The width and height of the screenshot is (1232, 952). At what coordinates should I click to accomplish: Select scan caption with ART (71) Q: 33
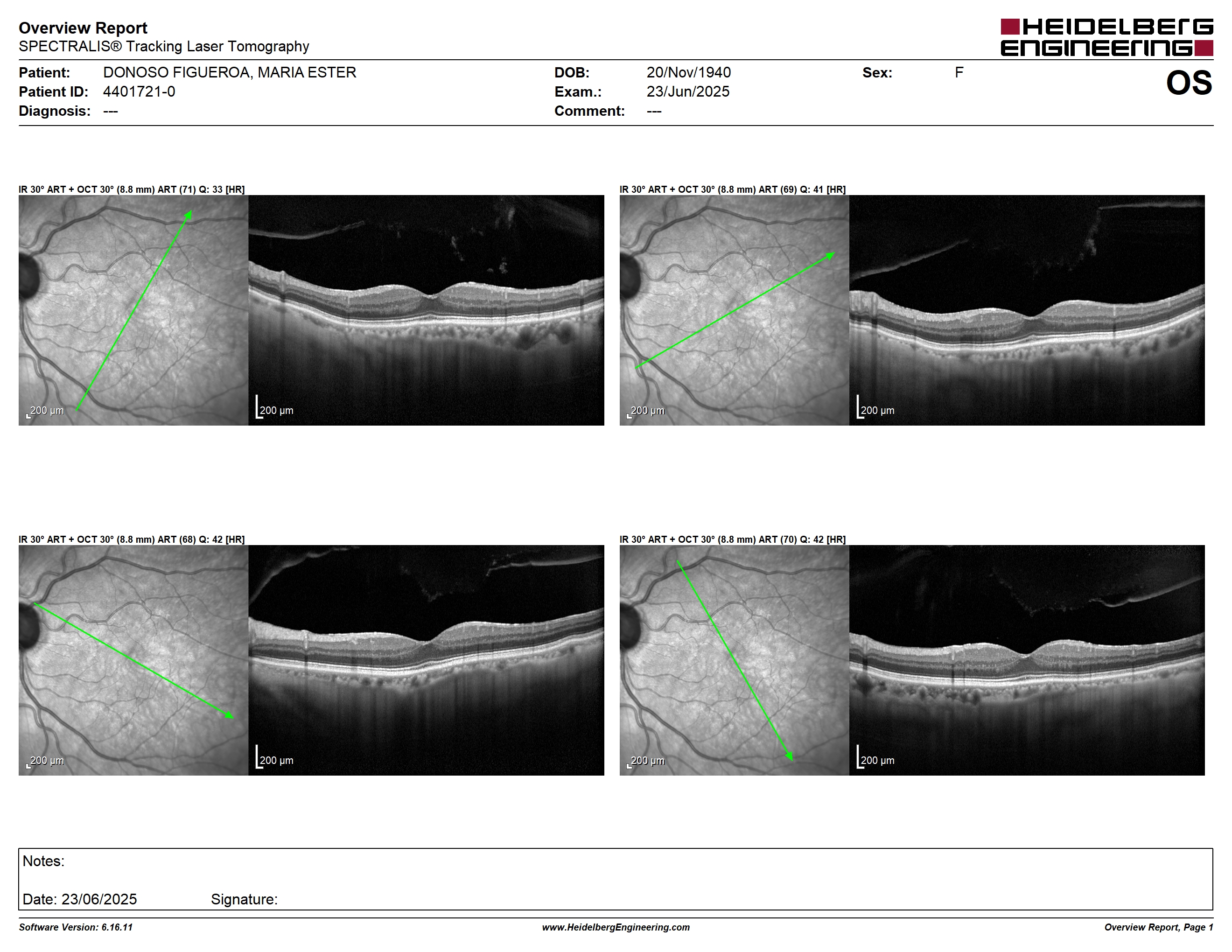tap(132, 189)
